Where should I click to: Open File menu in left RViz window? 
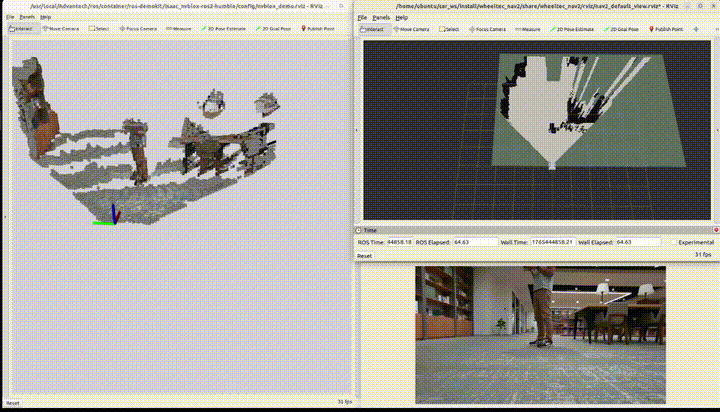(10, 17)
